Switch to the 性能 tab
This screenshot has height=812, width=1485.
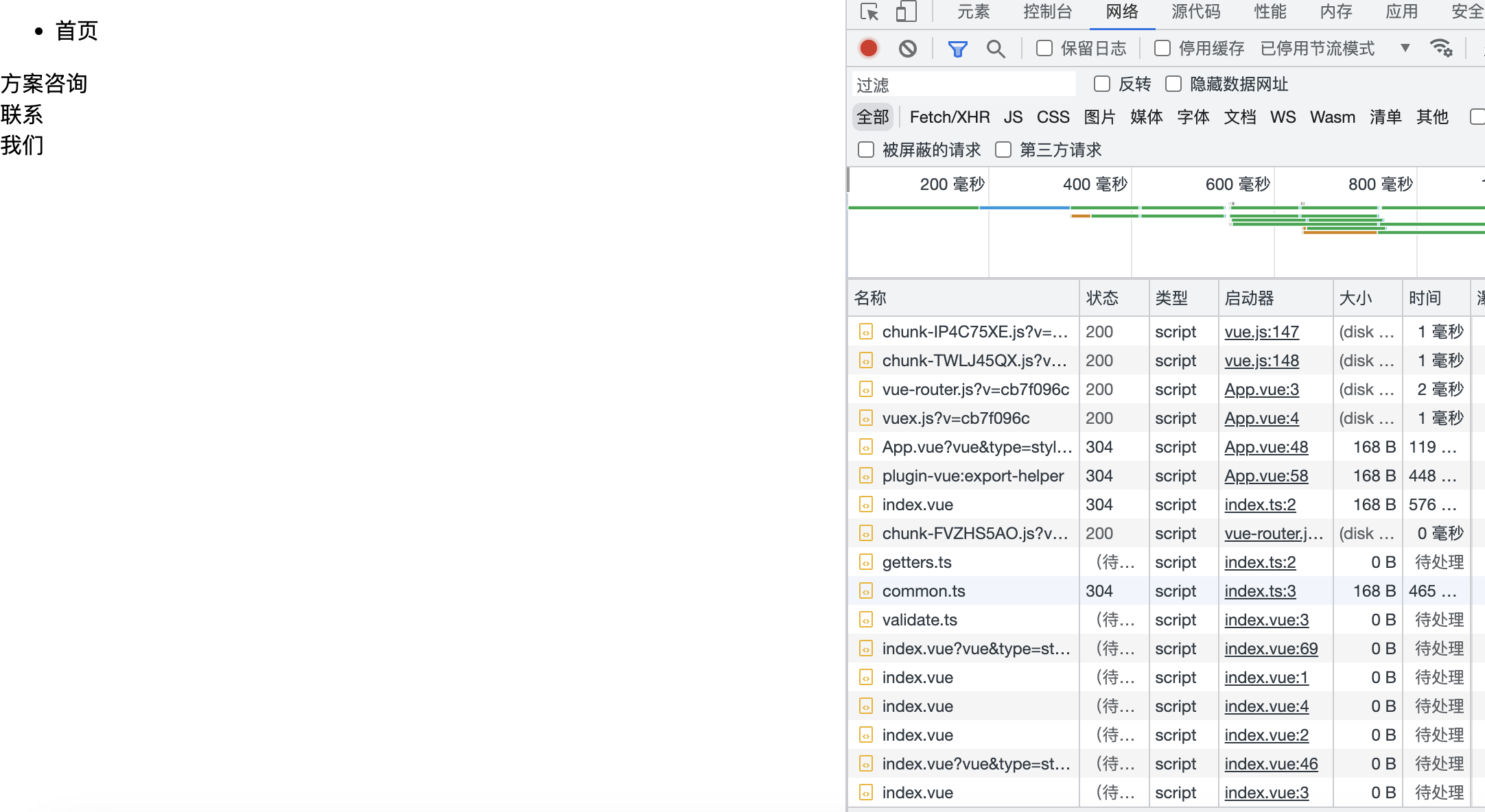(1270, 12)
